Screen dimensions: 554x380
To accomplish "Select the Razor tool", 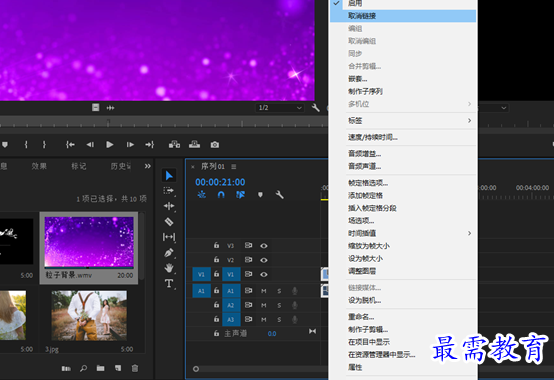I will pos(169,221).
